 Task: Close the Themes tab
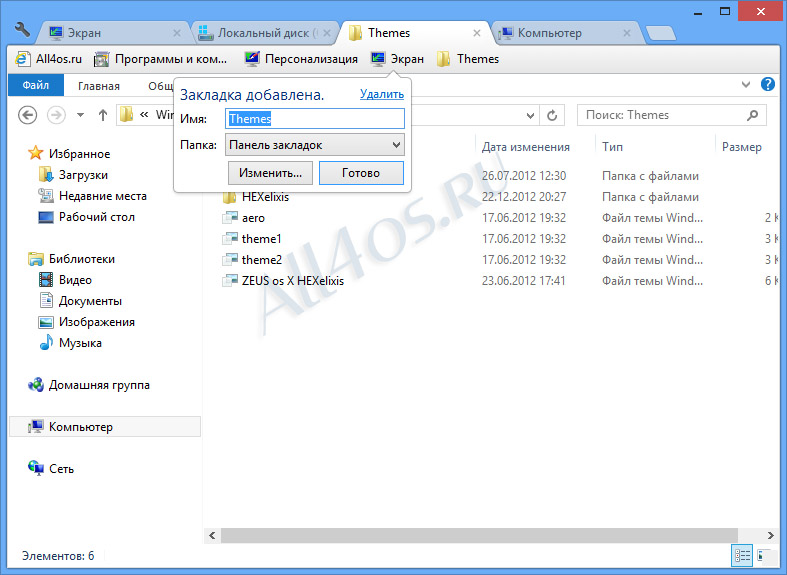[x=477, y=33]
